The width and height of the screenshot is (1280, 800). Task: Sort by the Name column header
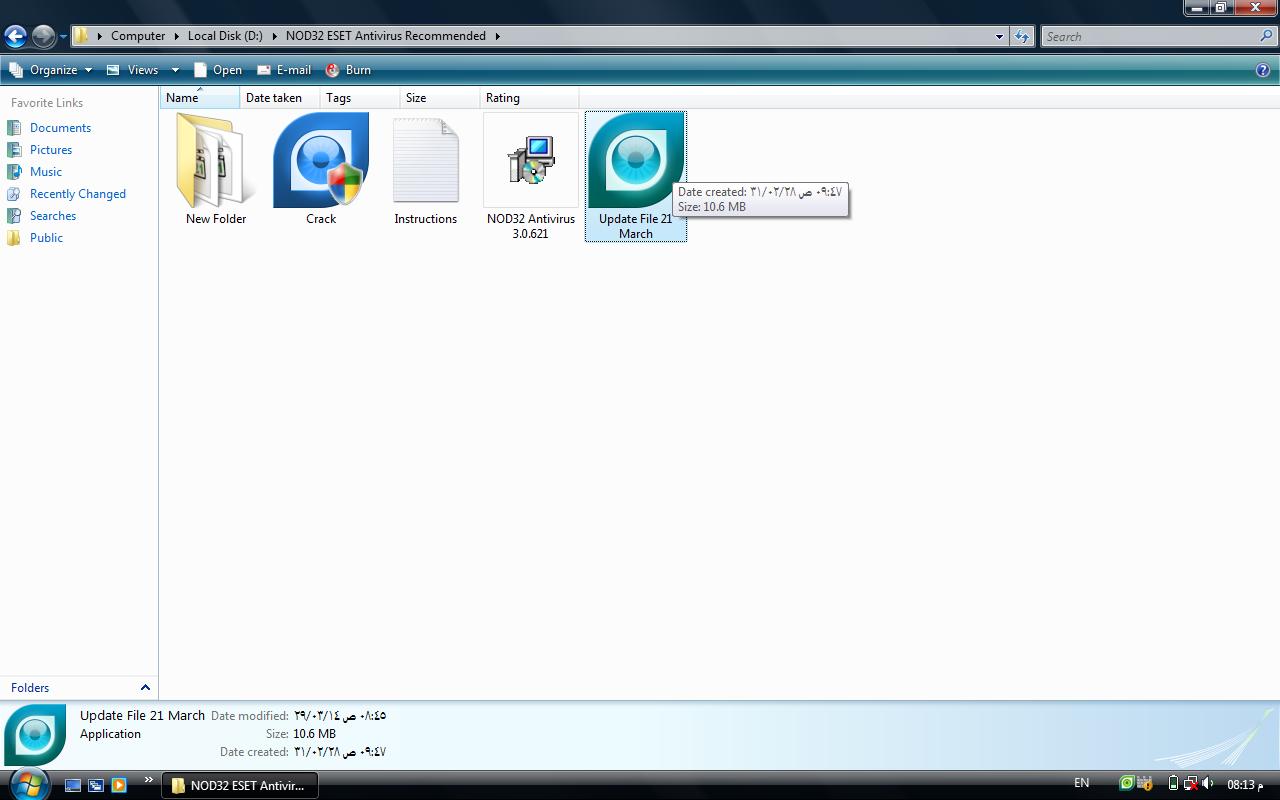click(x=200, y=98)
